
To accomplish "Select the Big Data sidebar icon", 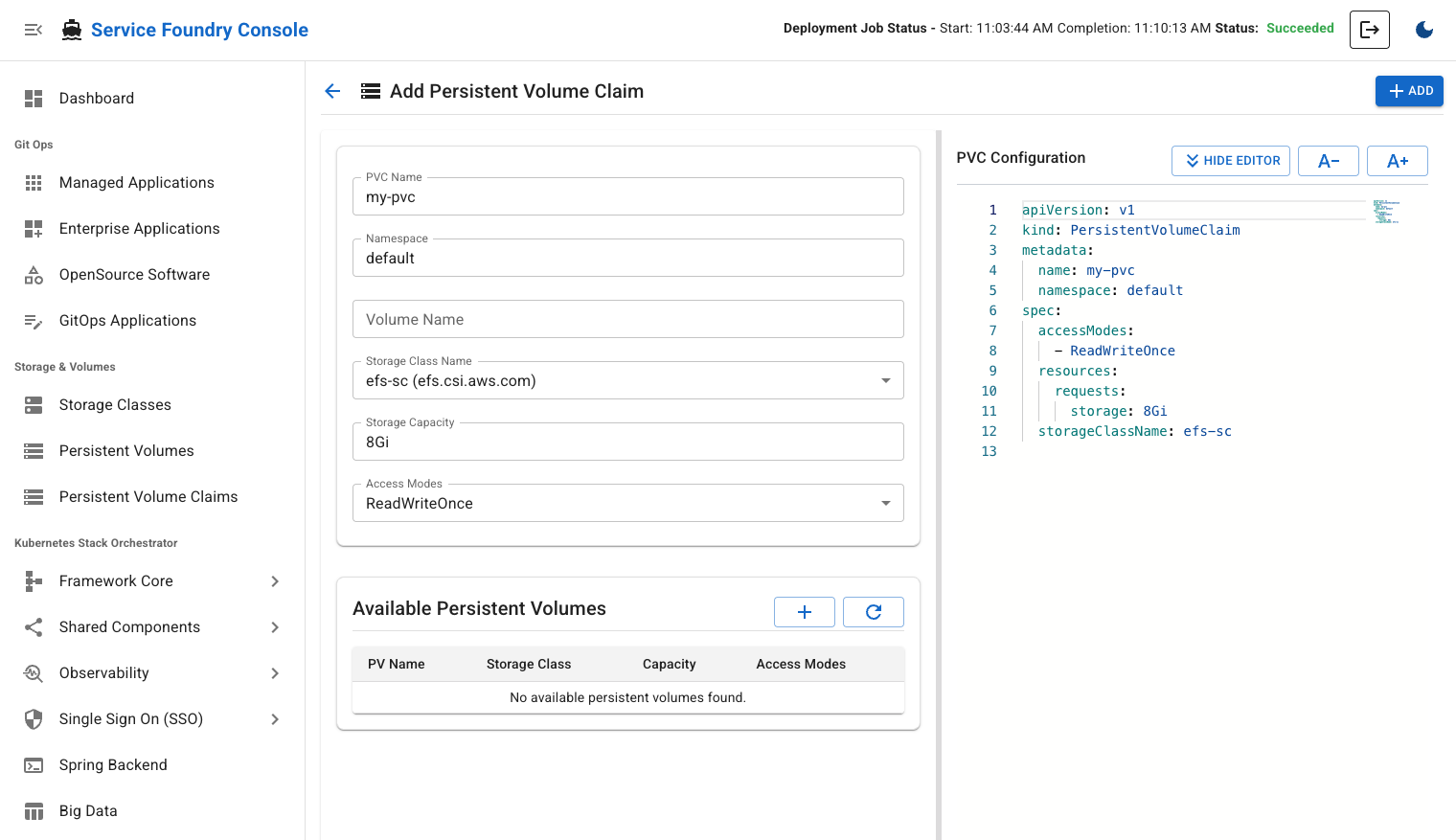I will point(34,810).
